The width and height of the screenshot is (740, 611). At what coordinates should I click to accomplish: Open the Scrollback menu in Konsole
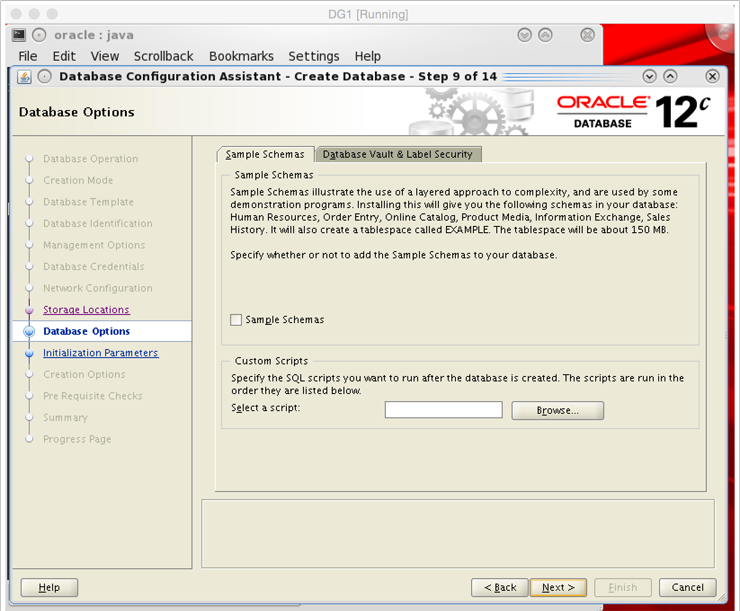pyautogui.click(x=163, y=56)
